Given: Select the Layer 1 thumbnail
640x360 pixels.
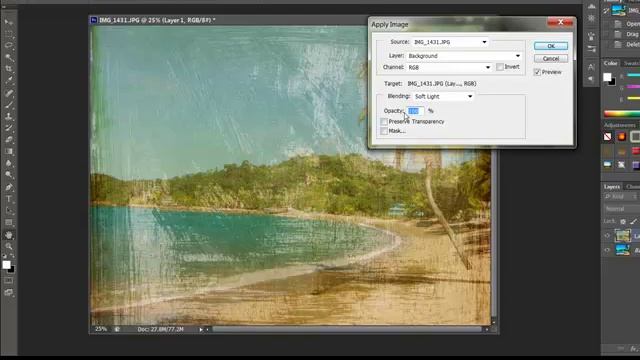Looking at the screenshot, I should pyautogui.click(x=622, y=236).
